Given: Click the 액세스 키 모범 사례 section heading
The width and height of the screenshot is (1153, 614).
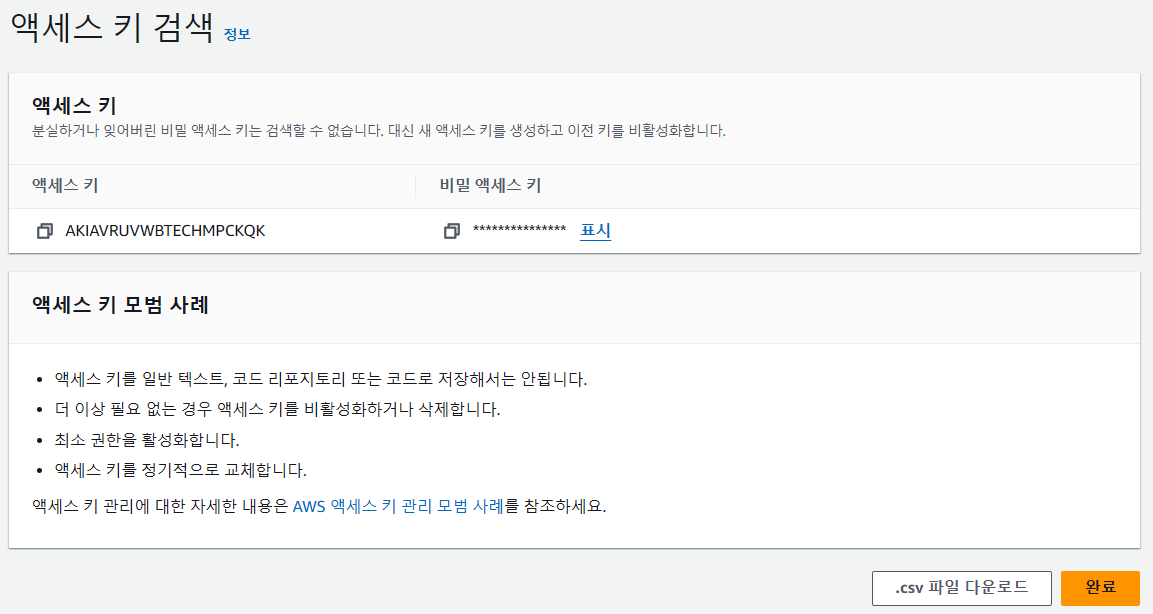Looking at the screenshot, I should point(121,304).
